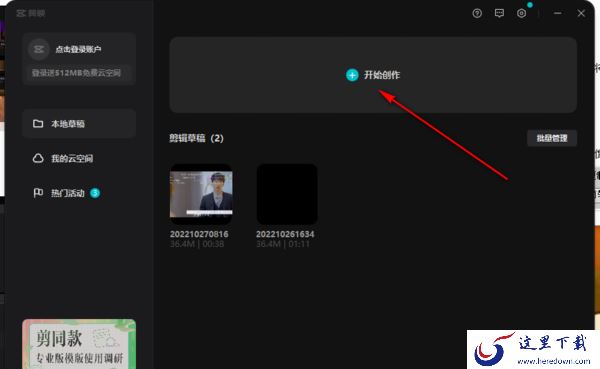This screenshot has width=600, height=369.
Task: Open the 剪同款 survey banner
Action: 79,344
